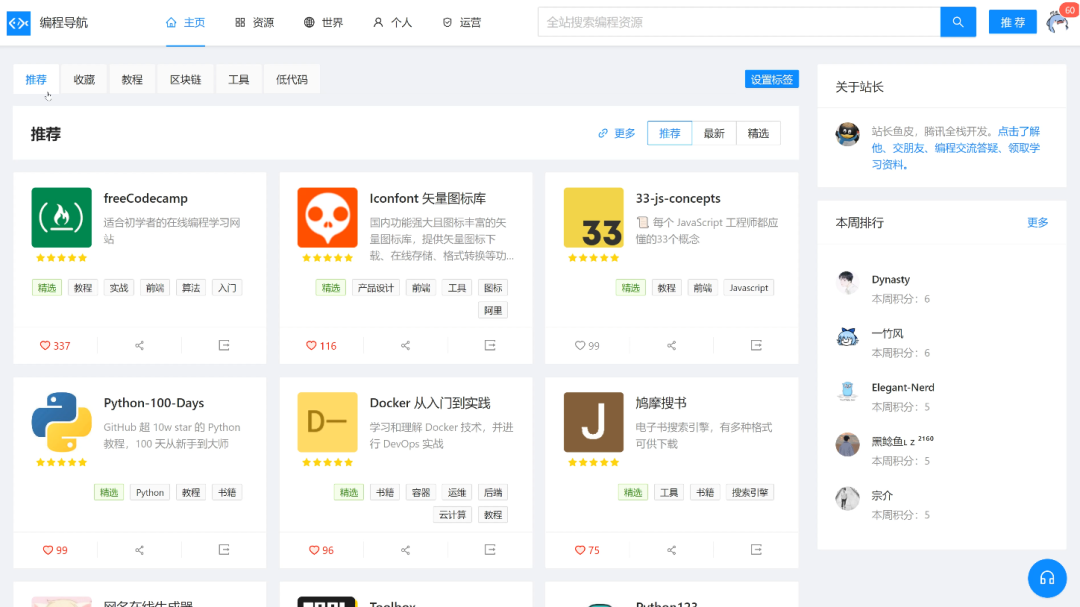Switch list sorting to 最新
Viewport: 1080px width, 607px height.
click(x=714, y=134)
